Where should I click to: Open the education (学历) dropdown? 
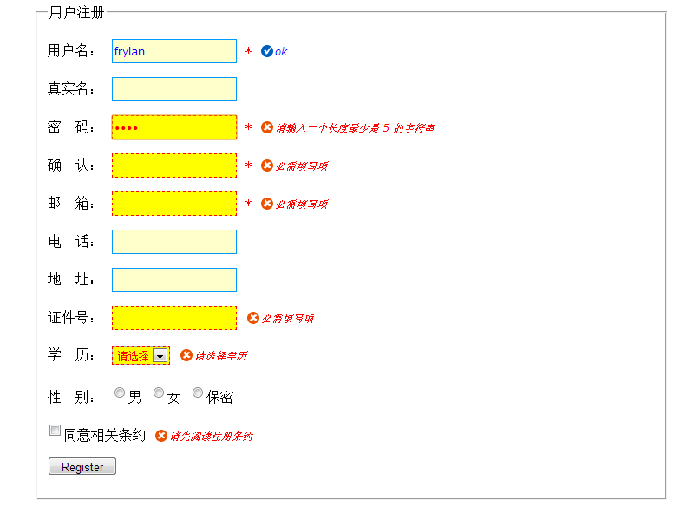[x=141, y=355]
